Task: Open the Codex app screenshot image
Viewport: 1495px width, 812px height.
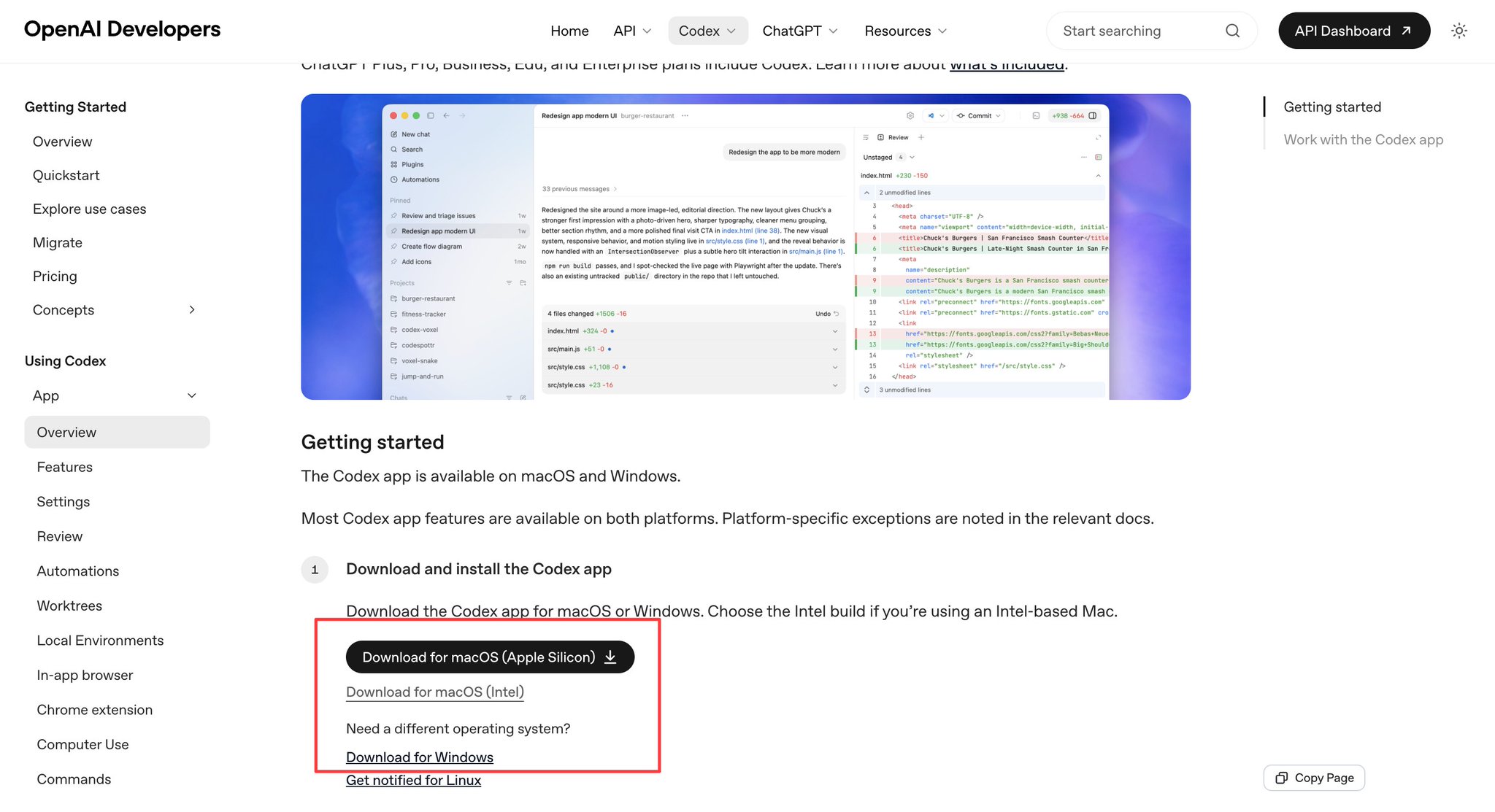Action: [x=745, y=247]
